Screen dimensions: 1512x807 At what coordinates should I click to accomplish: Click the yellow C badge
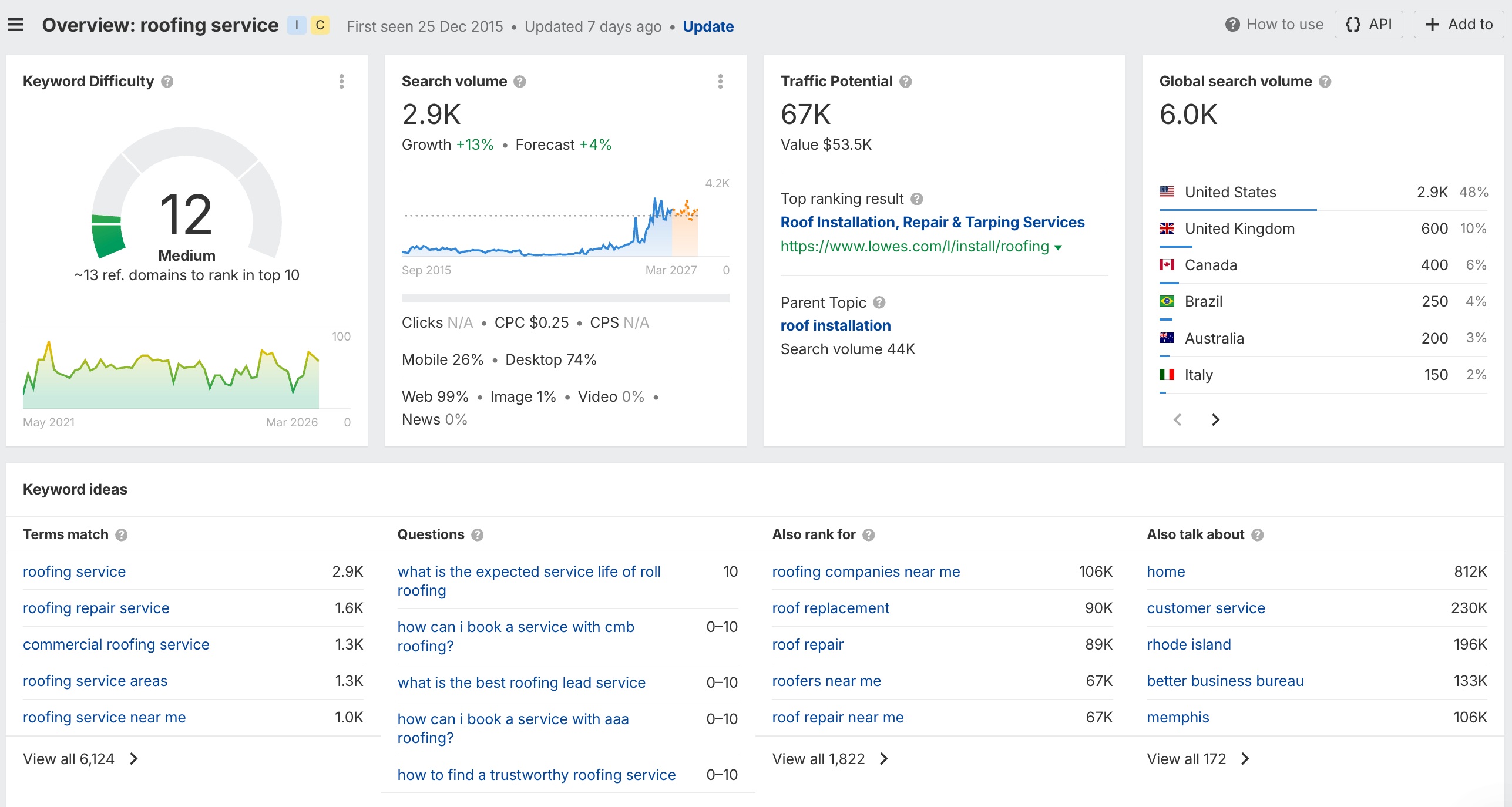point(320,25)
